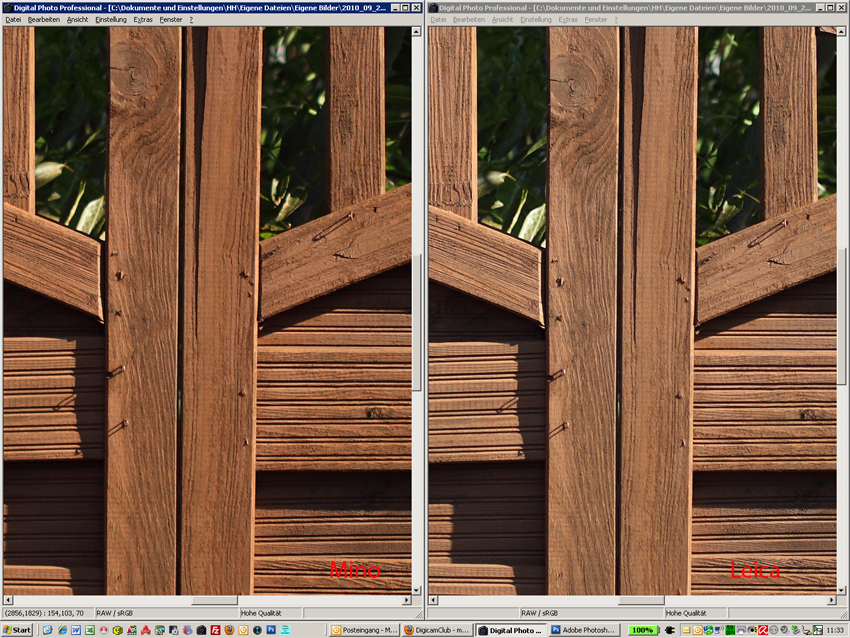Screen dimensions: 850x638
Task: Open the Extras menu in right Leica window
Action: tap(568, 20)
